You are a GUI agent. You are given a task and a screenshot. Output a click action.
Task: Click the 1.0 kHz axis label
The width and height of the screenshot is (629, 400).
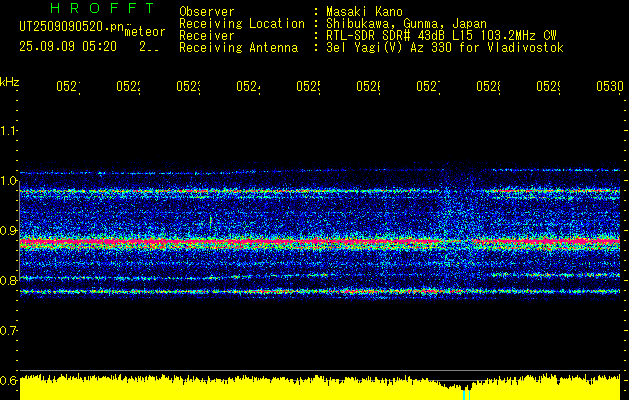[x=9, y=181]
